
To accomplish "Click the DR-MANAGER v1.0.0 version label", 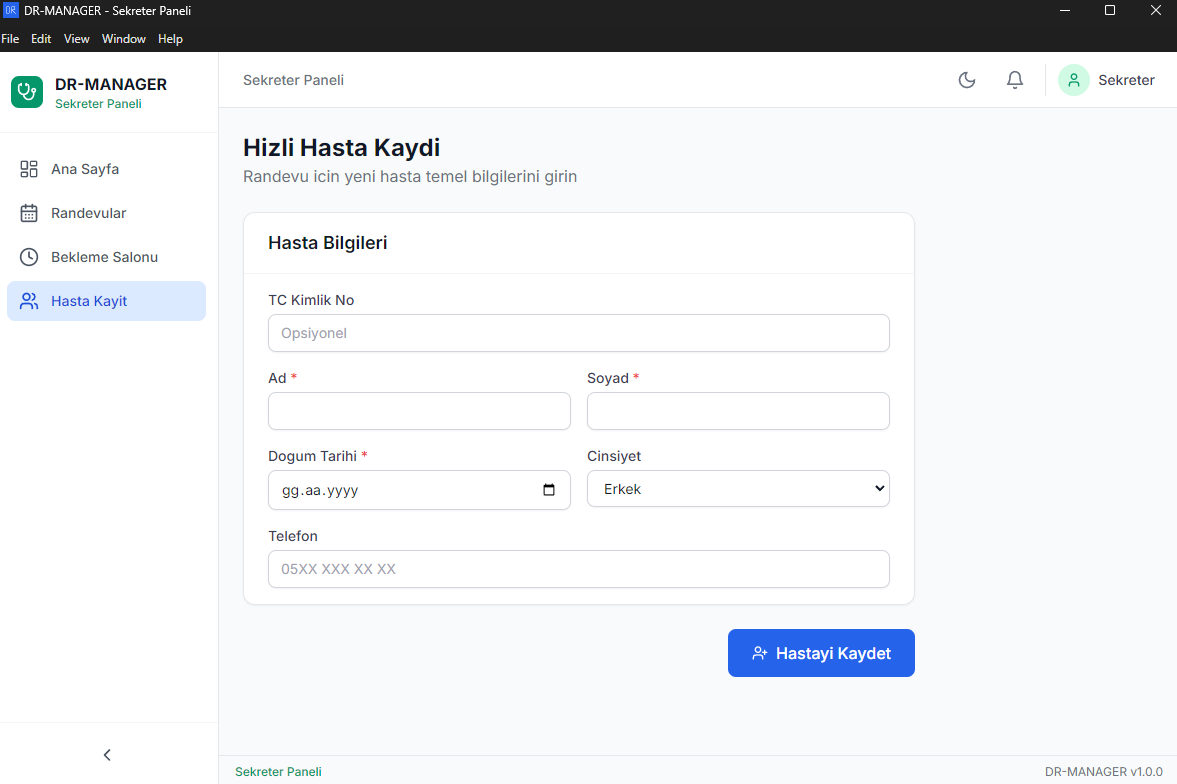I will tap(1103, 771).
